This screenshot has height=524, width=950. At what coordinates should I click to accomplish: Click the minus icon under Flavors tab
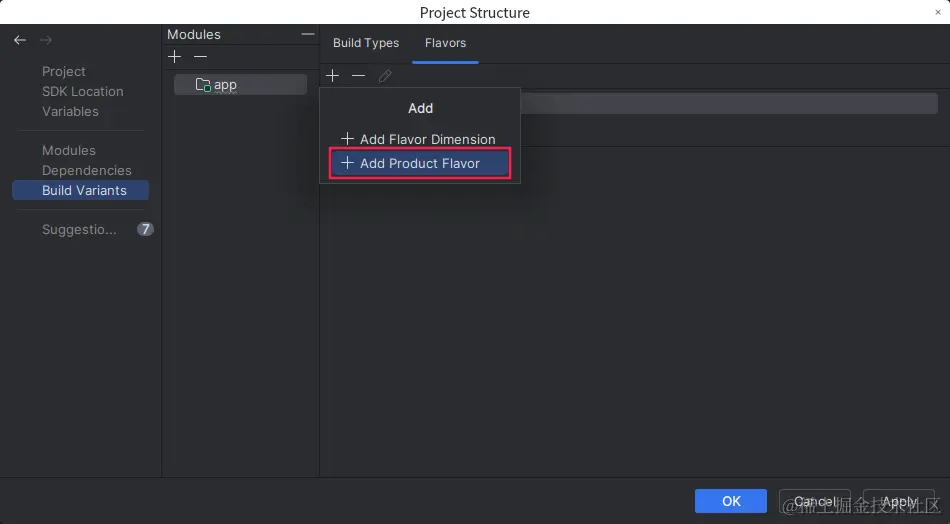[x=359, y=76]
